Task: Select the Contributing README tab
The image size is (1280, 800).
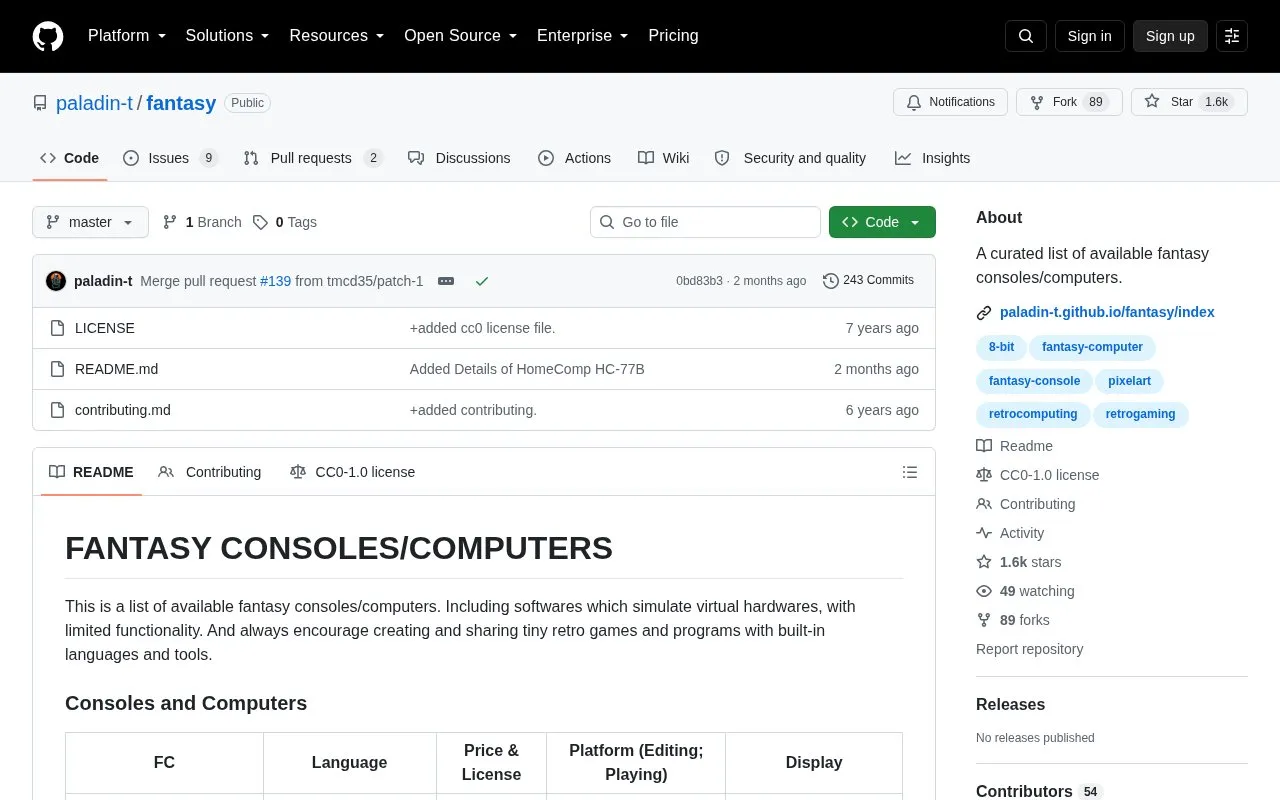Action: (x=210, y=472)
